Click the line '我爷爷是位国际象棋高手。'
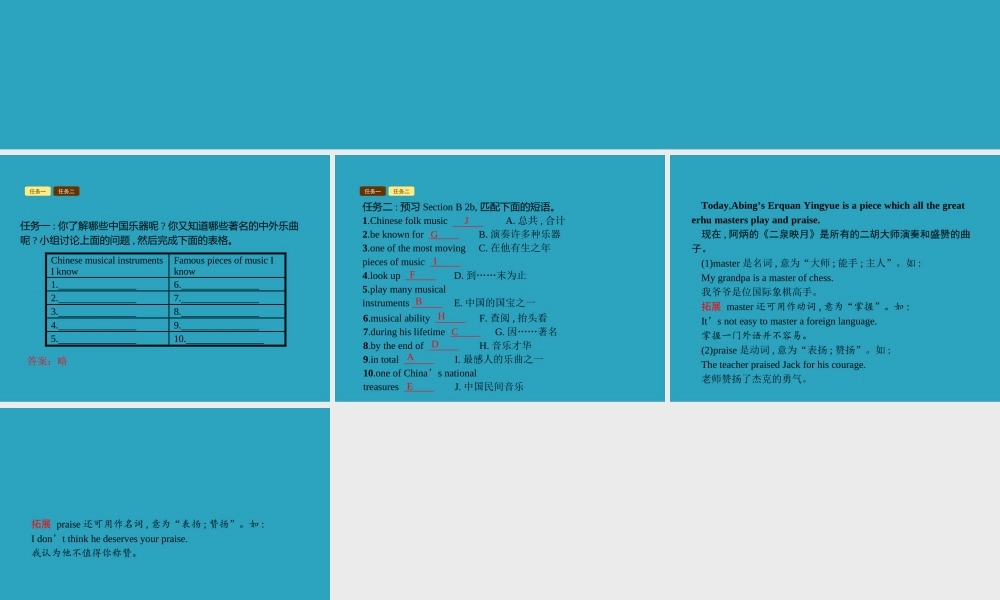 (x=760, y=292)
